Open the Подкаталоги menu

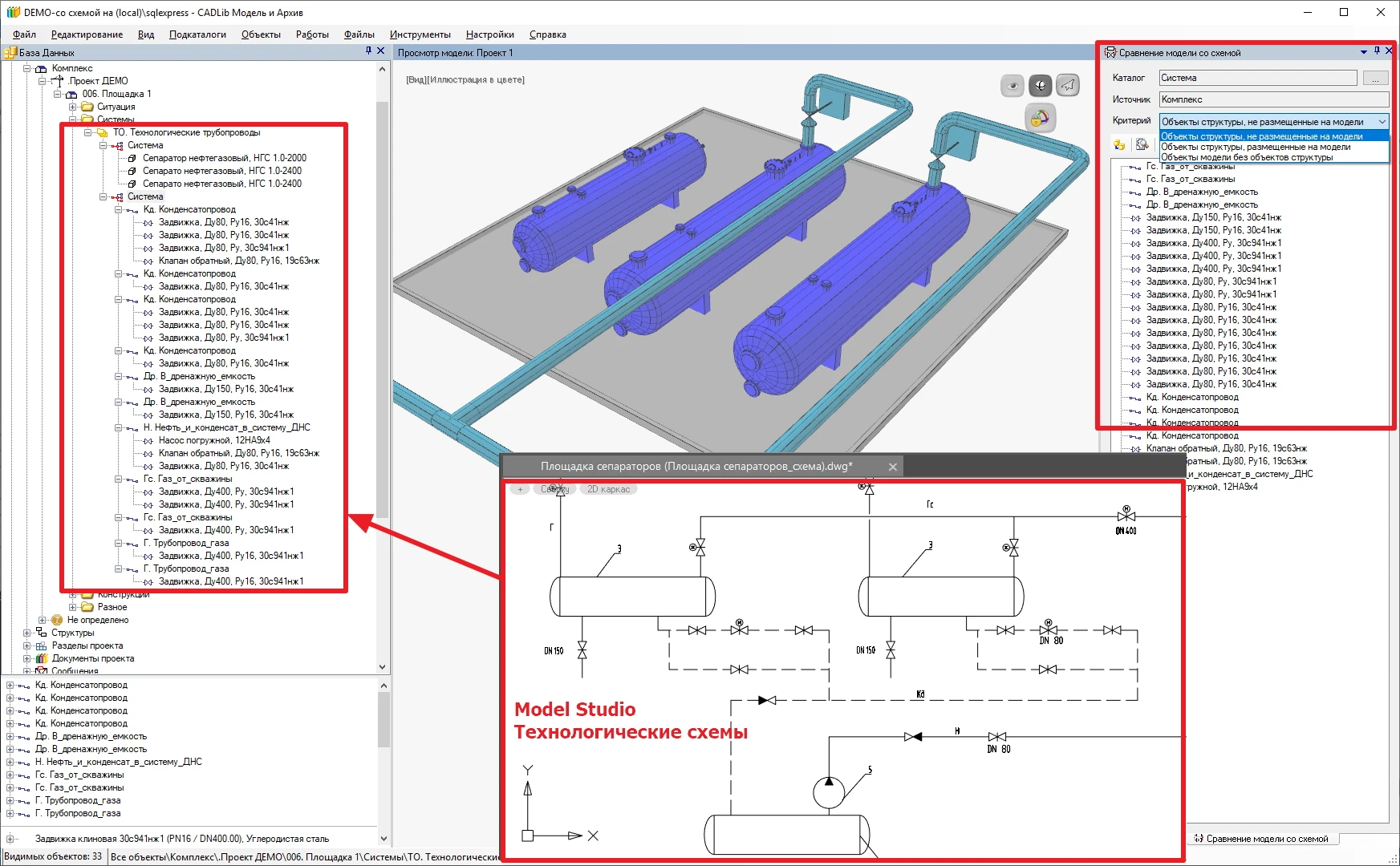click(x=197, y=34)
